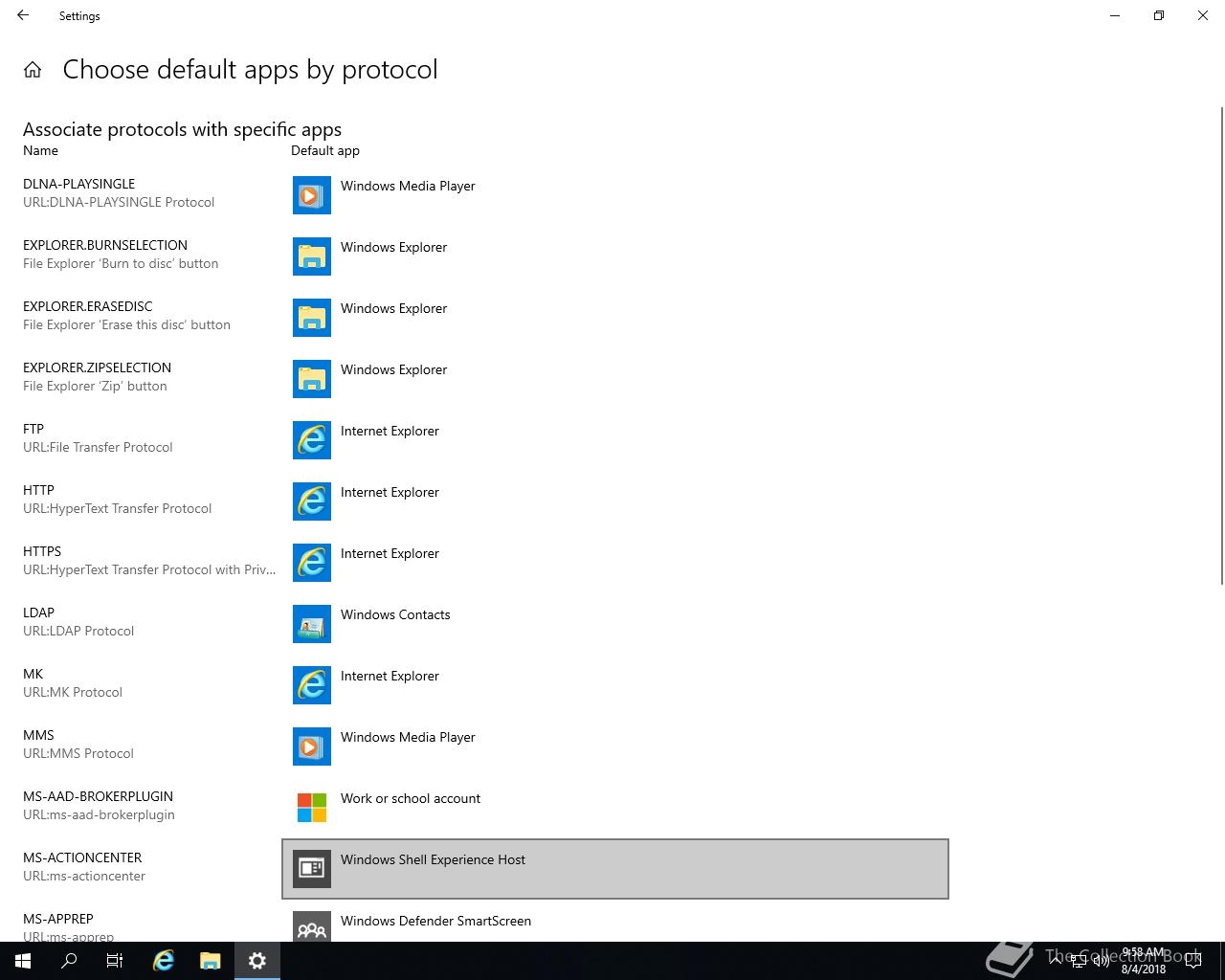Click the EXPLORER.ERASEDISC protocol name

(x=88, y=306)
